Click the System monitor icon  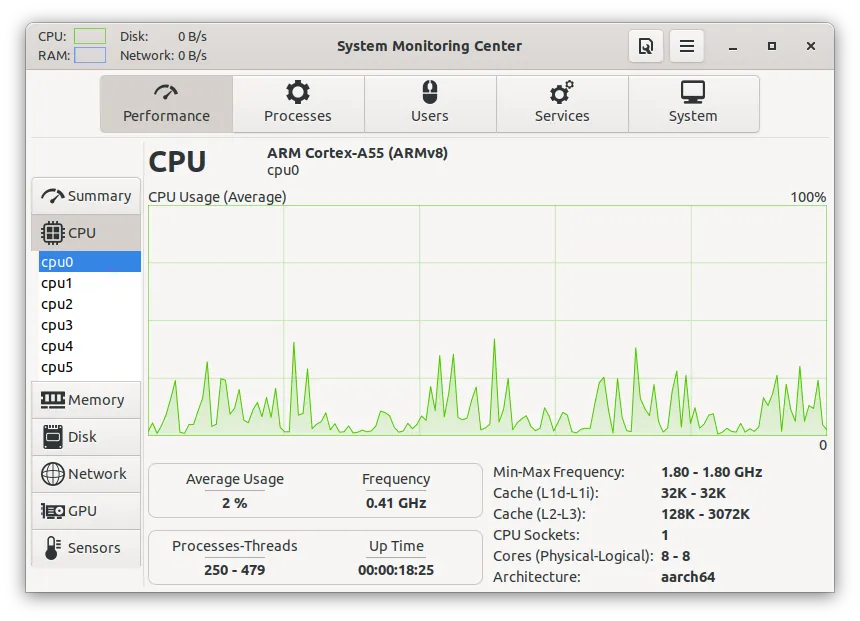pyautogui.click(x=693, y=93)
